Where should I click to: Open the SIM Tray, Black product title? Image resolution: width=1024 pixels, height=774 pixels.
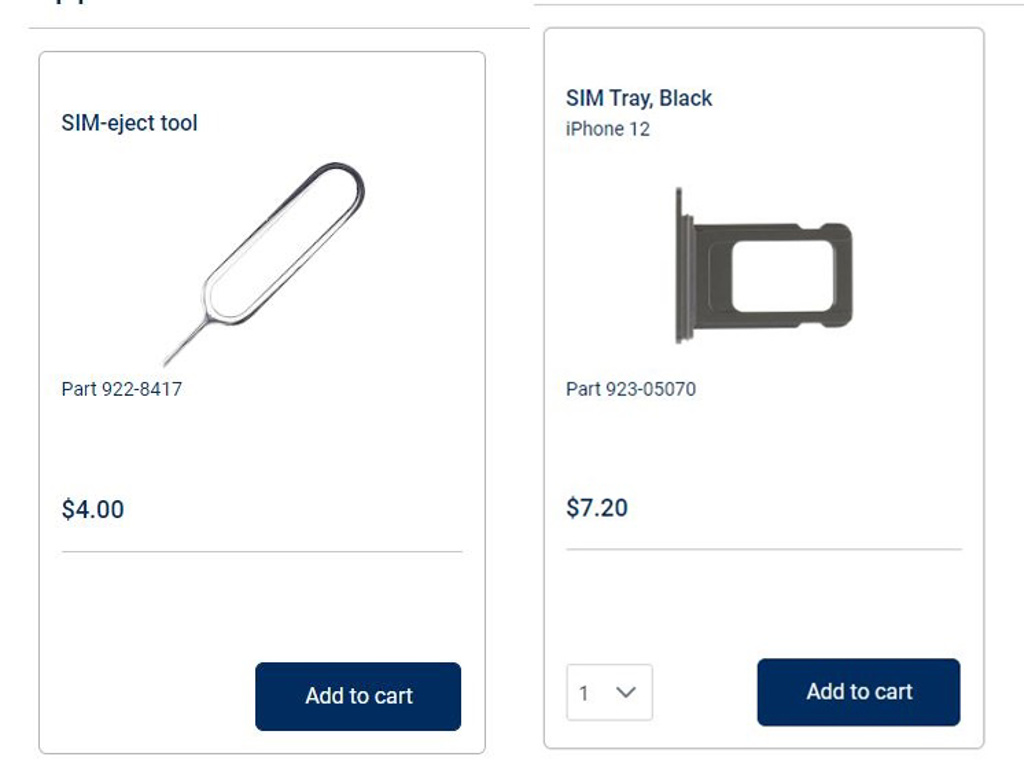tap(639, 98)
